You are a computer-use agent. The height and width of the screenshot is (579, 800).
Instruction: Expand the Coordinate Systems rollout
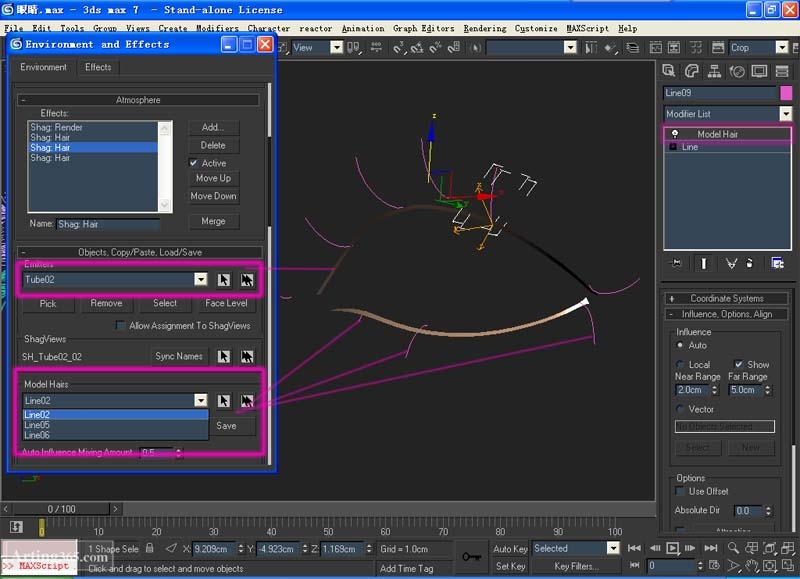726,298
